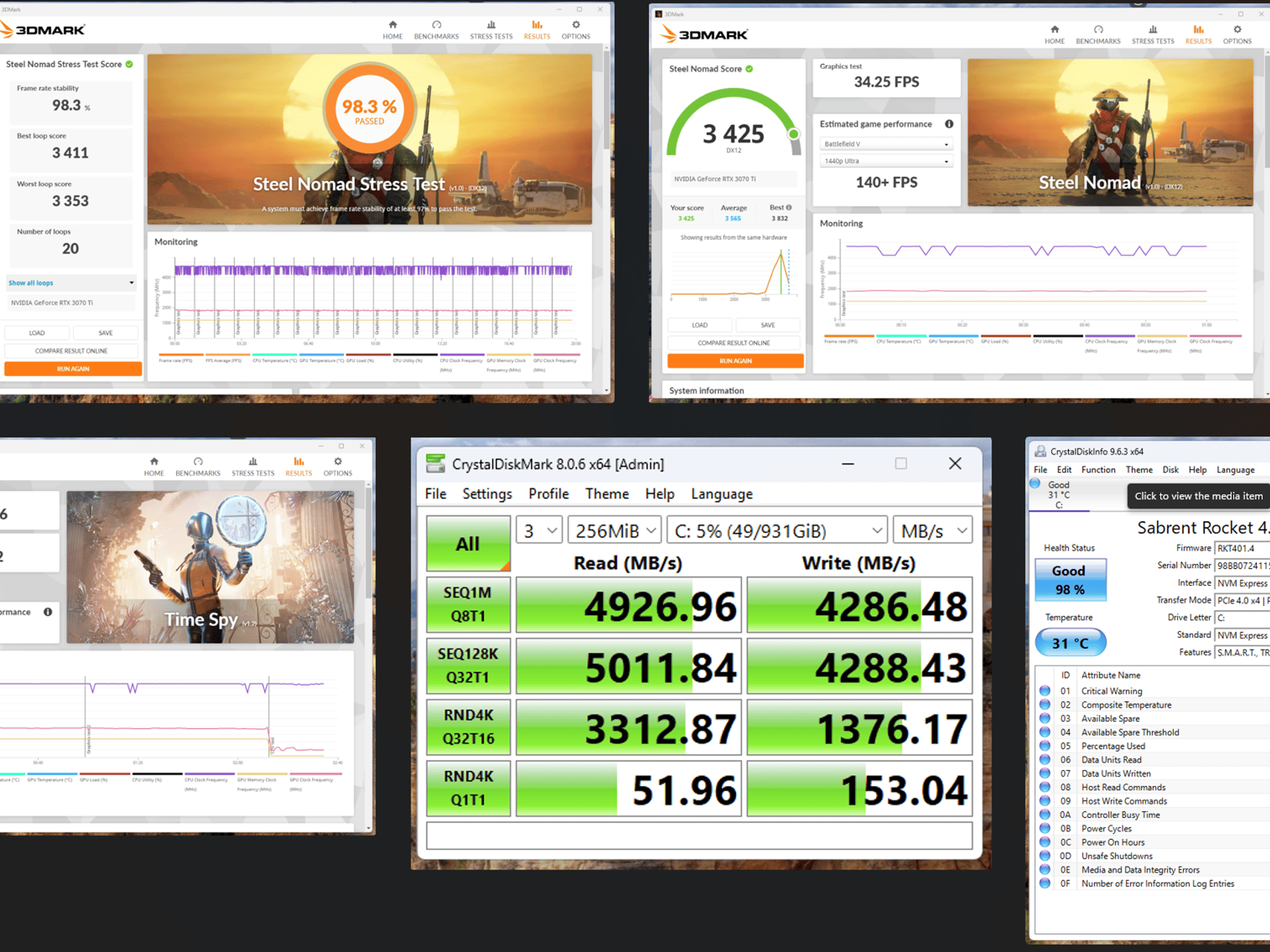Expand the Show all loops dropdown
This screenshot has height=952, width=1270.
click(x=71, y=283)
